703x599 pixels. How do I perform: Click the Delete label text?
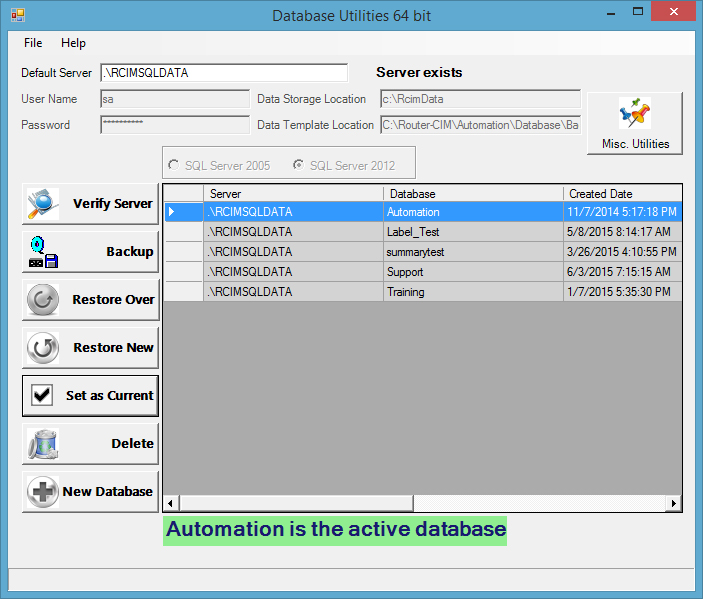point(132,443)
